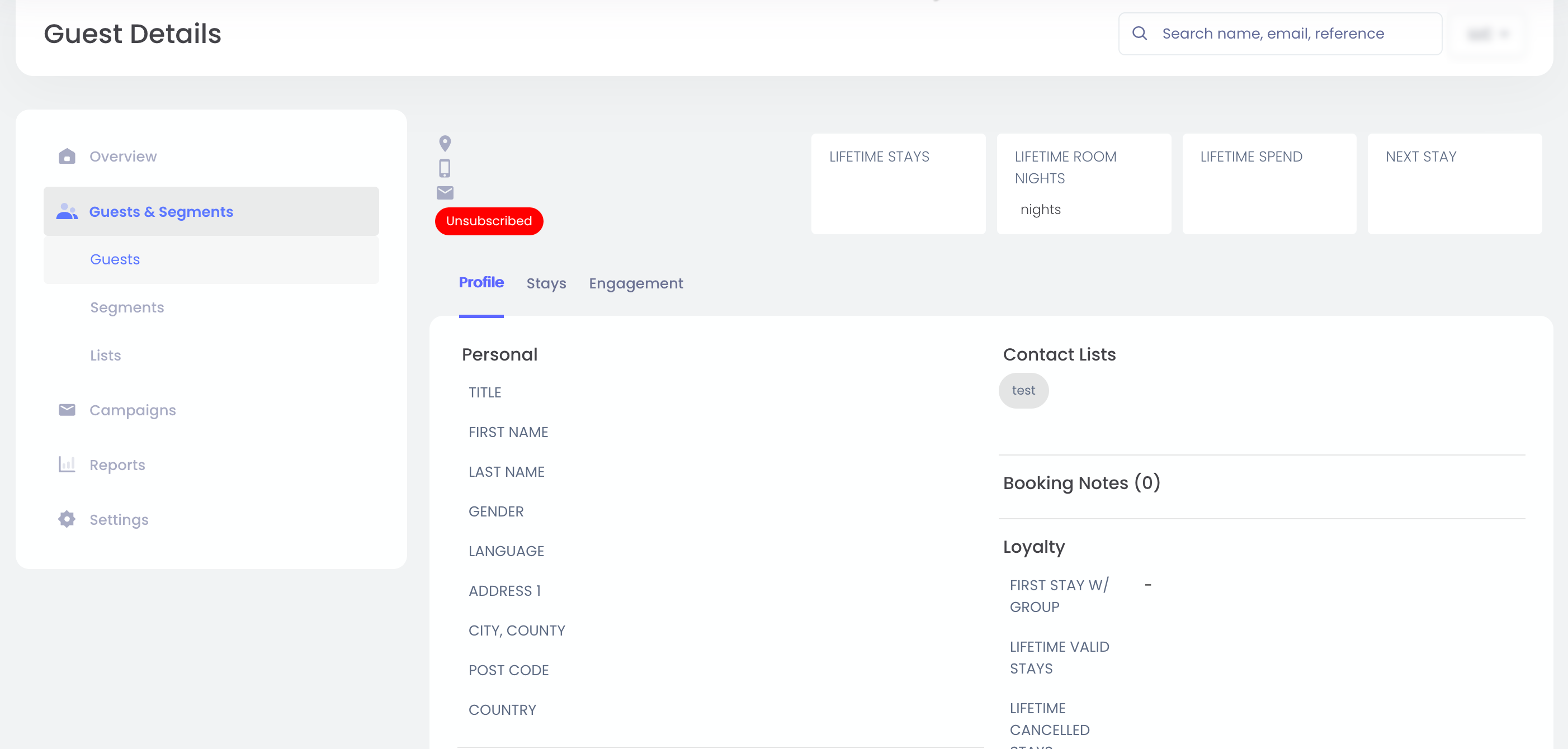Screen dimensions: 1568x749
Task: Focus the search name, email, reference field
Action: pyautogui.click(x=1291, y=34)
